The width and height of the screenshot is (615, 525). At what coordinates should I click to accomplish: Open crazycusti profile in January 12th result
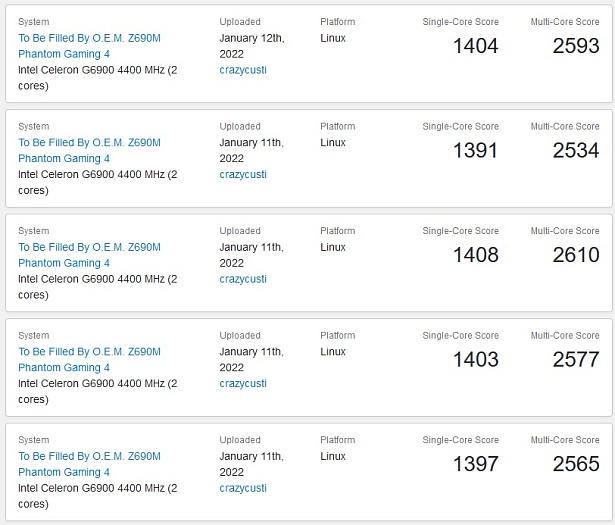[243, 70]
